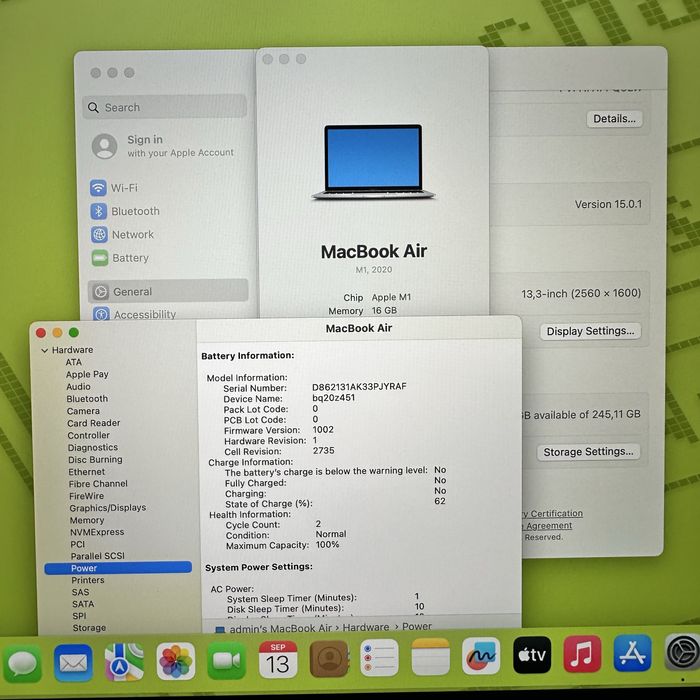Click Hardware in the bottom path bar
Viewport: 700px width, 700px height.
366,627
